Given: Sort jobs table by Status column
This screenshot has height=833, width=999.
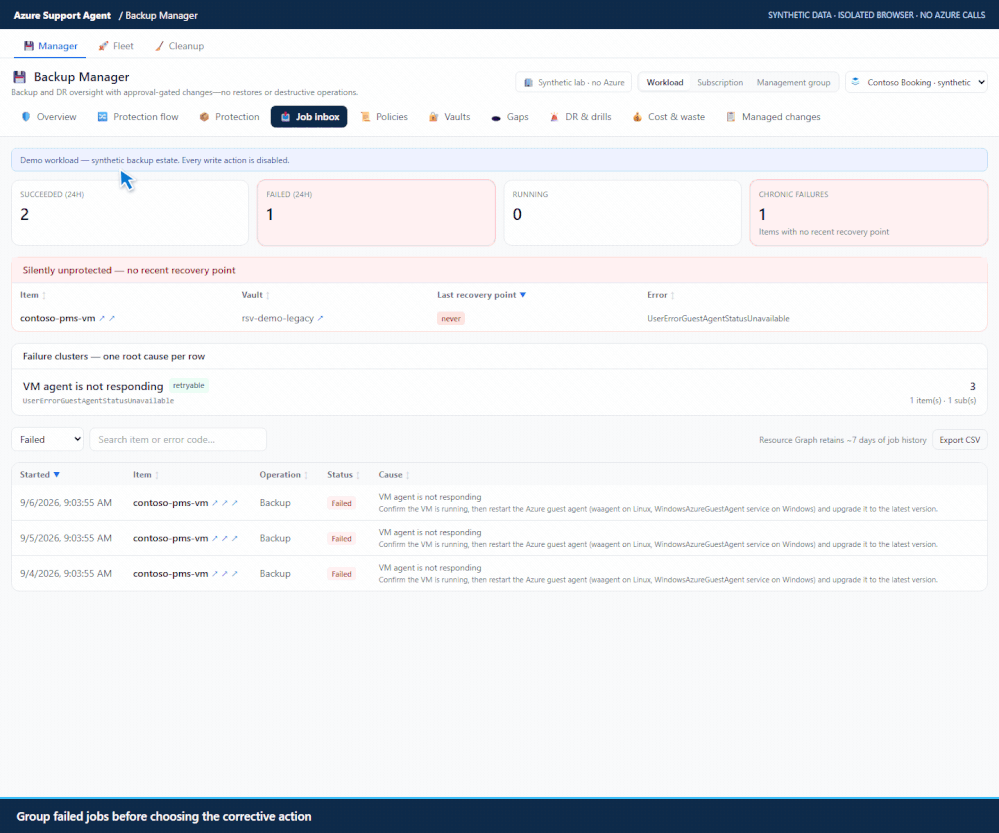Looking at the screenshot, I should click(x=343, y=475).
